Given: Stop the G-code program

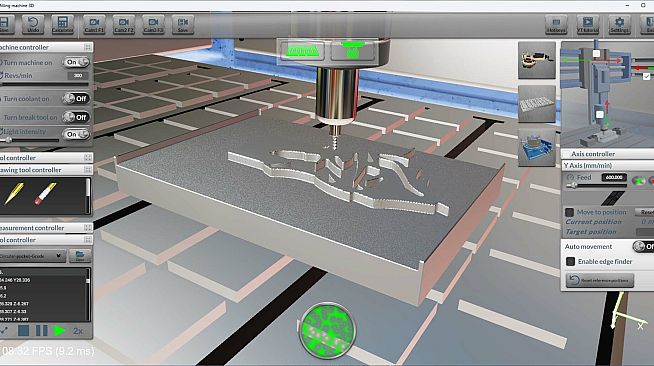Looking at the screenshot, I should pyautogui.click(x=23, y=331).
